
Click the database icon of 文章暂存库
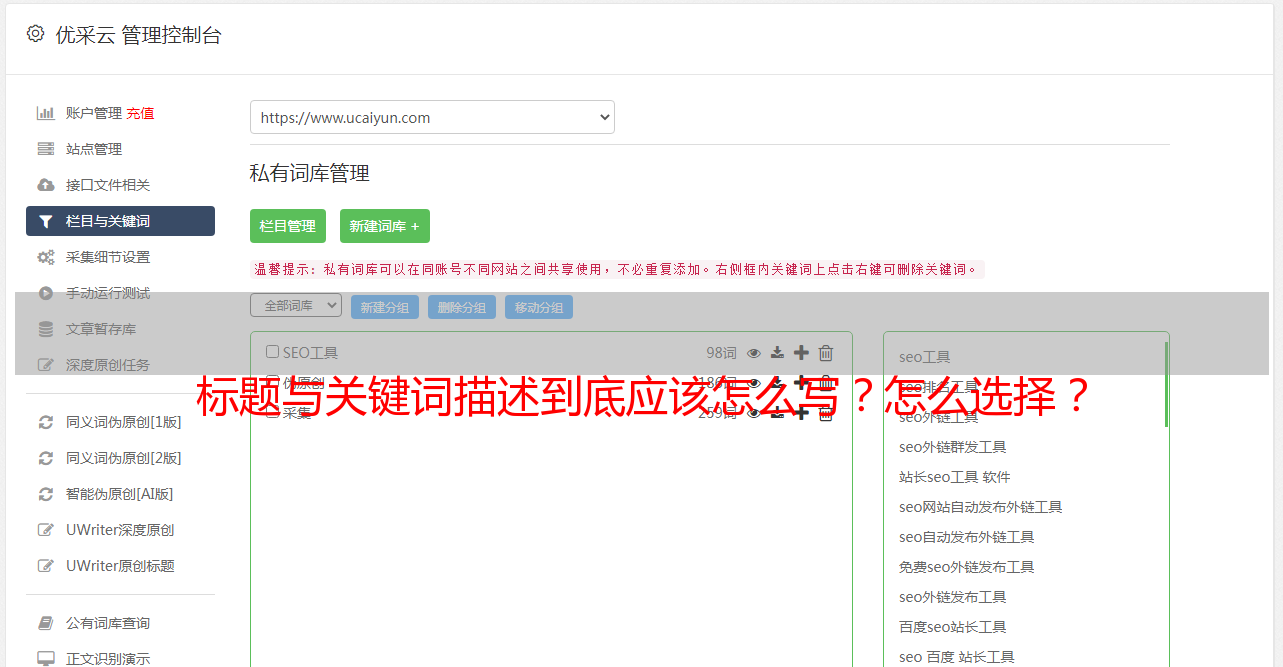(x=46, y=329)
